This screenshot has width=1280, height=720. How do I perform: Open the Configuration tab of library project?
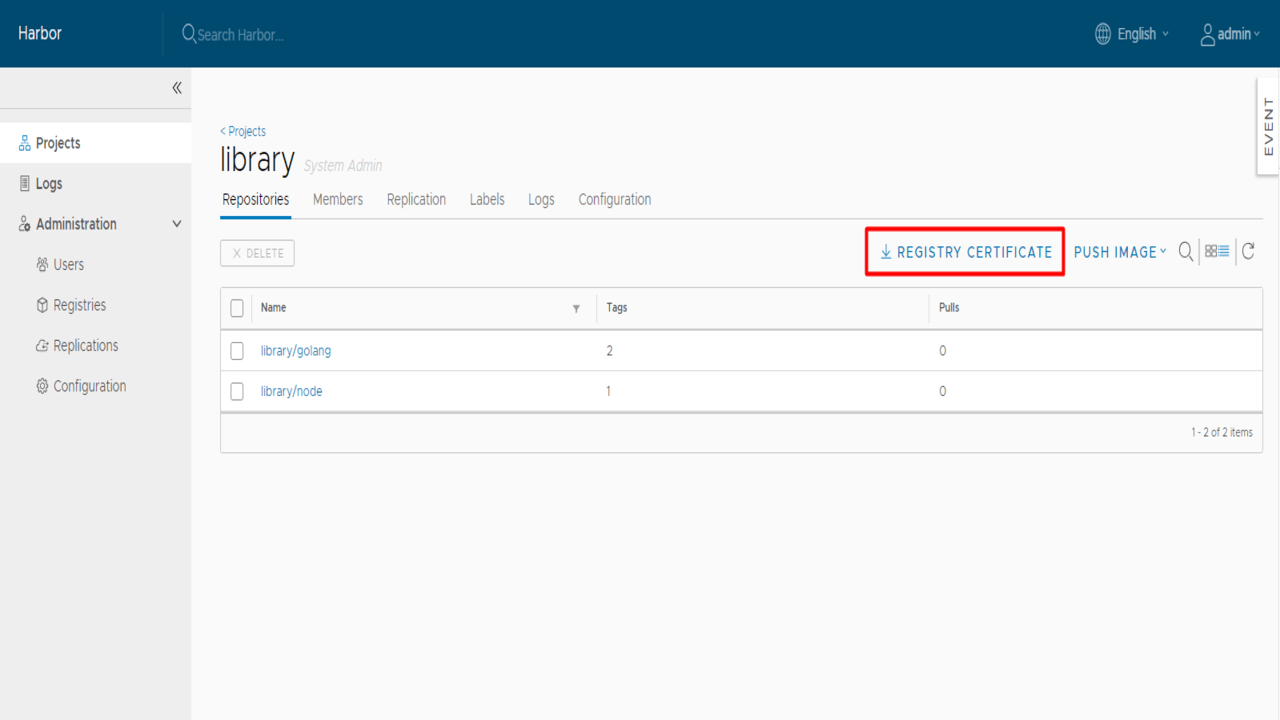click(614, 199)
